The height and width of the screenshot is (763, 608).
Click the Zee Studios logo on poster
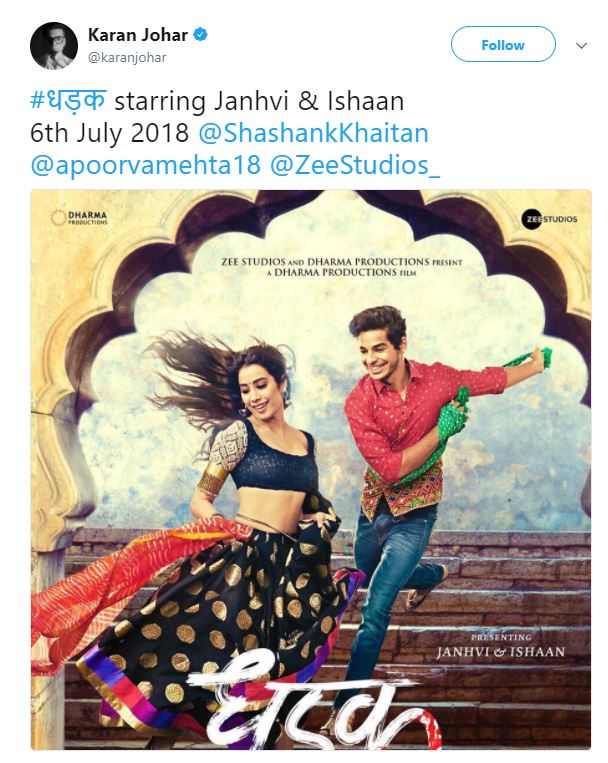[550, 219]
